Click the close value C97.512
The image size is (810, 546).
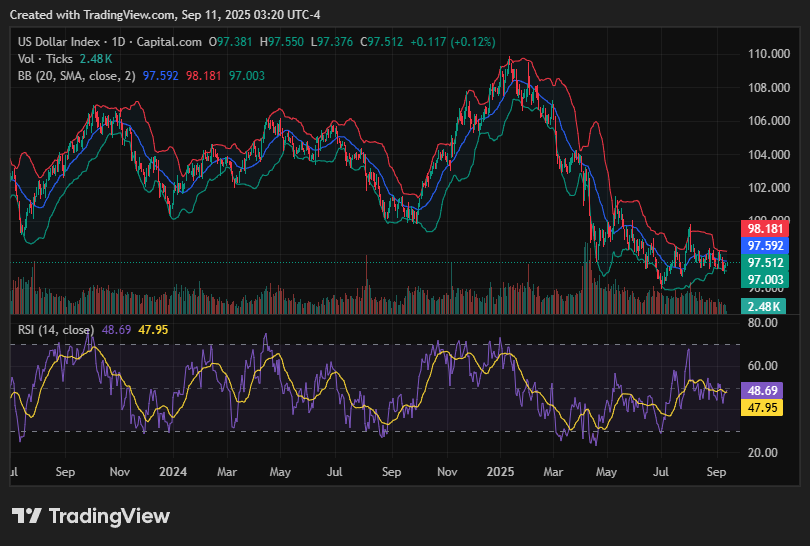click(x=381, y=42)
